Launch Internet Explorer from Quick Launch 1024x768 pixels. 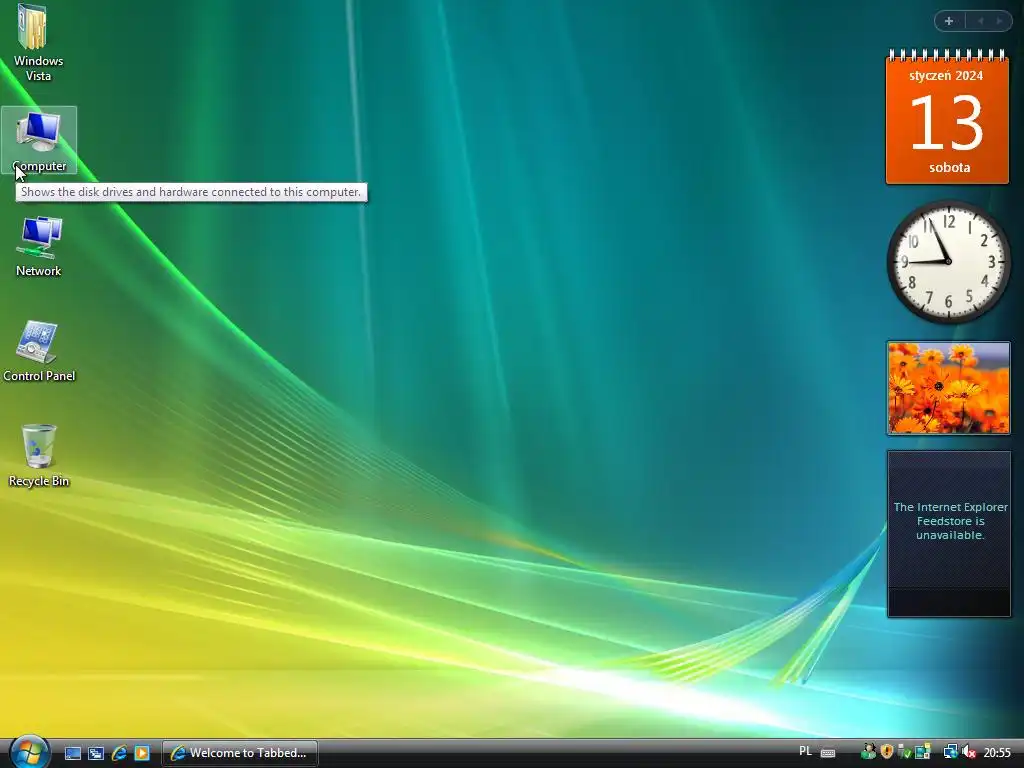coord(119,753)
